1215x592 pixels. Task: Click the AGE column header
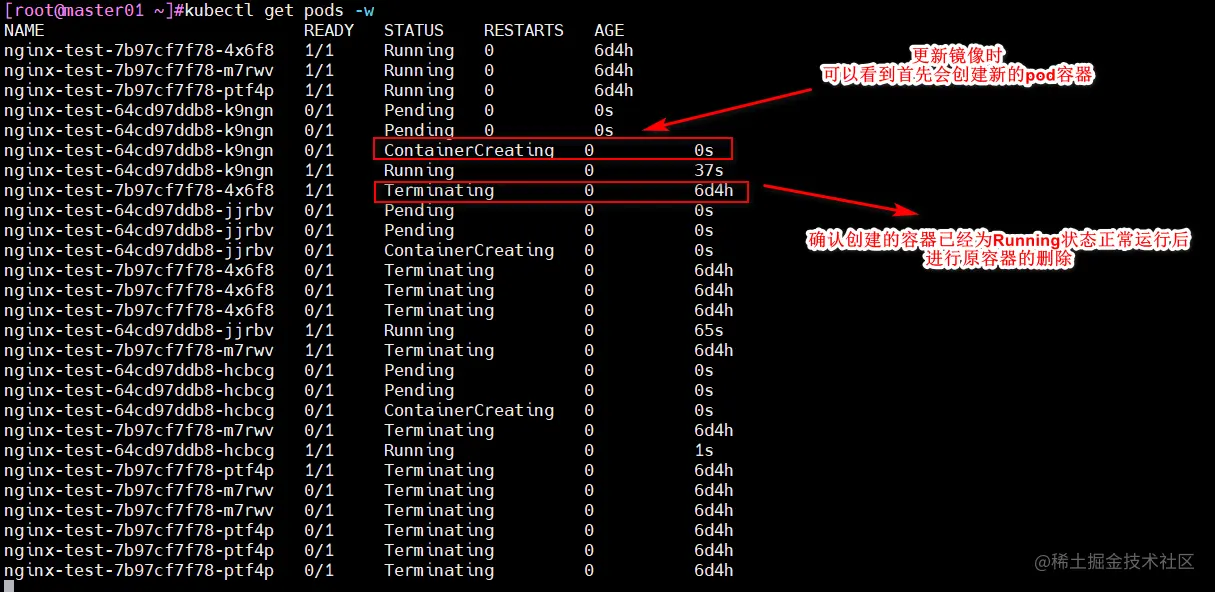pos(609,30)
